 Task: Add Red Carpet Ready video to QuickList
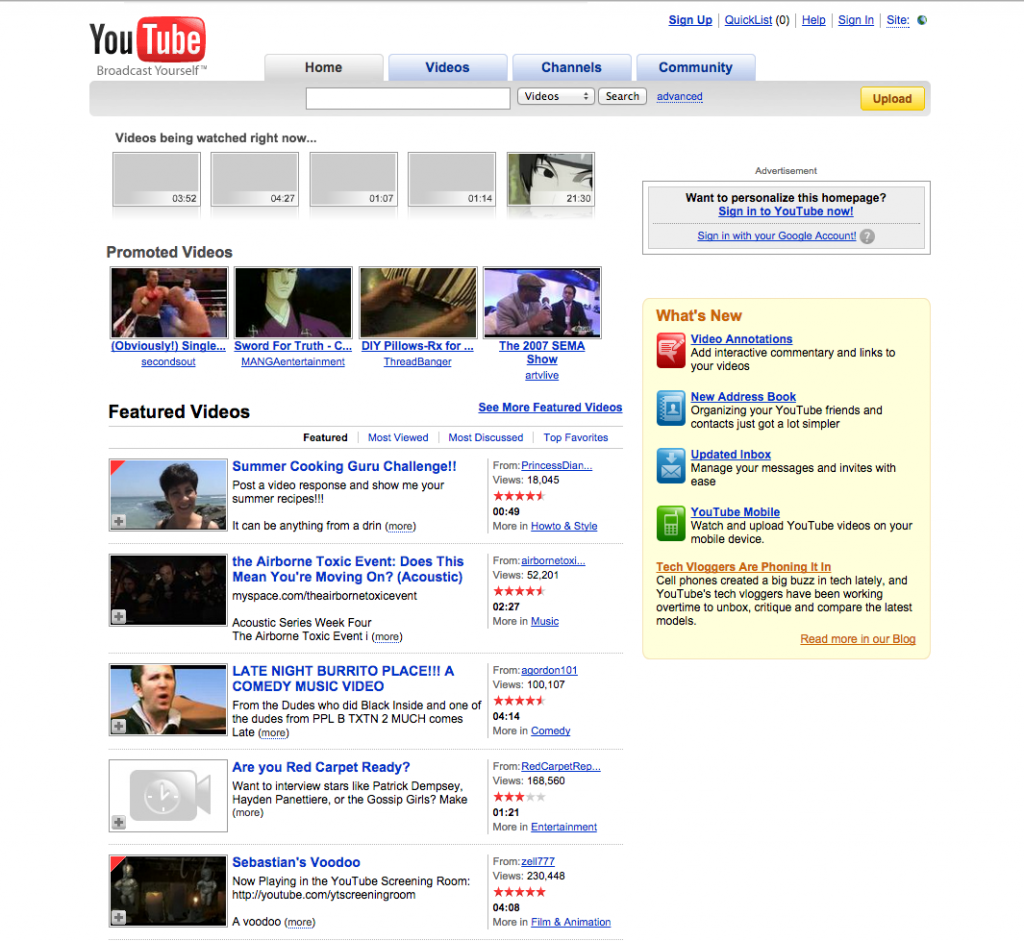coord(118,822)
